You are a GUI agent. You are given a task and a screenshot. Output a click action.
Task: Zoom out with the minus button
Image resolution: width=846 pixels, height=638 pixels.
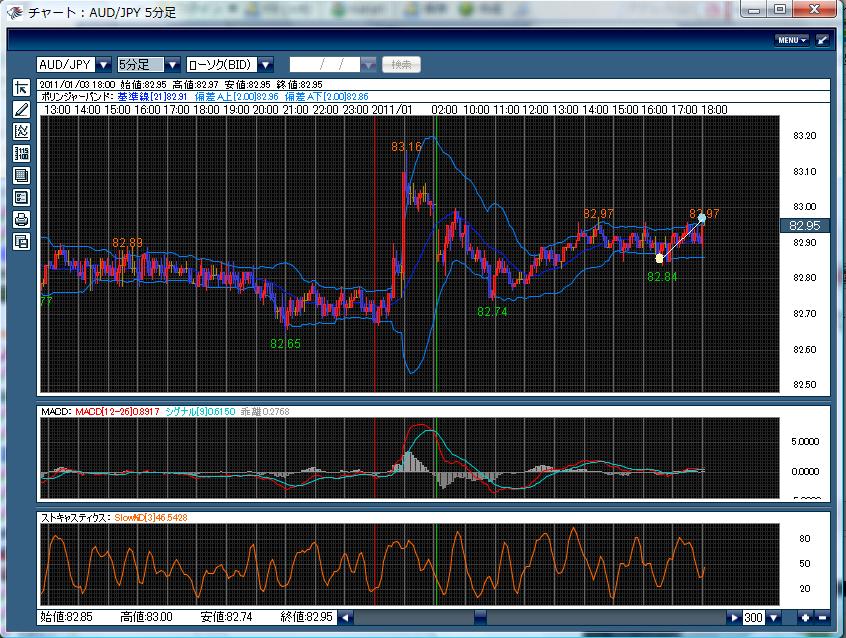(x=823, y=617)
